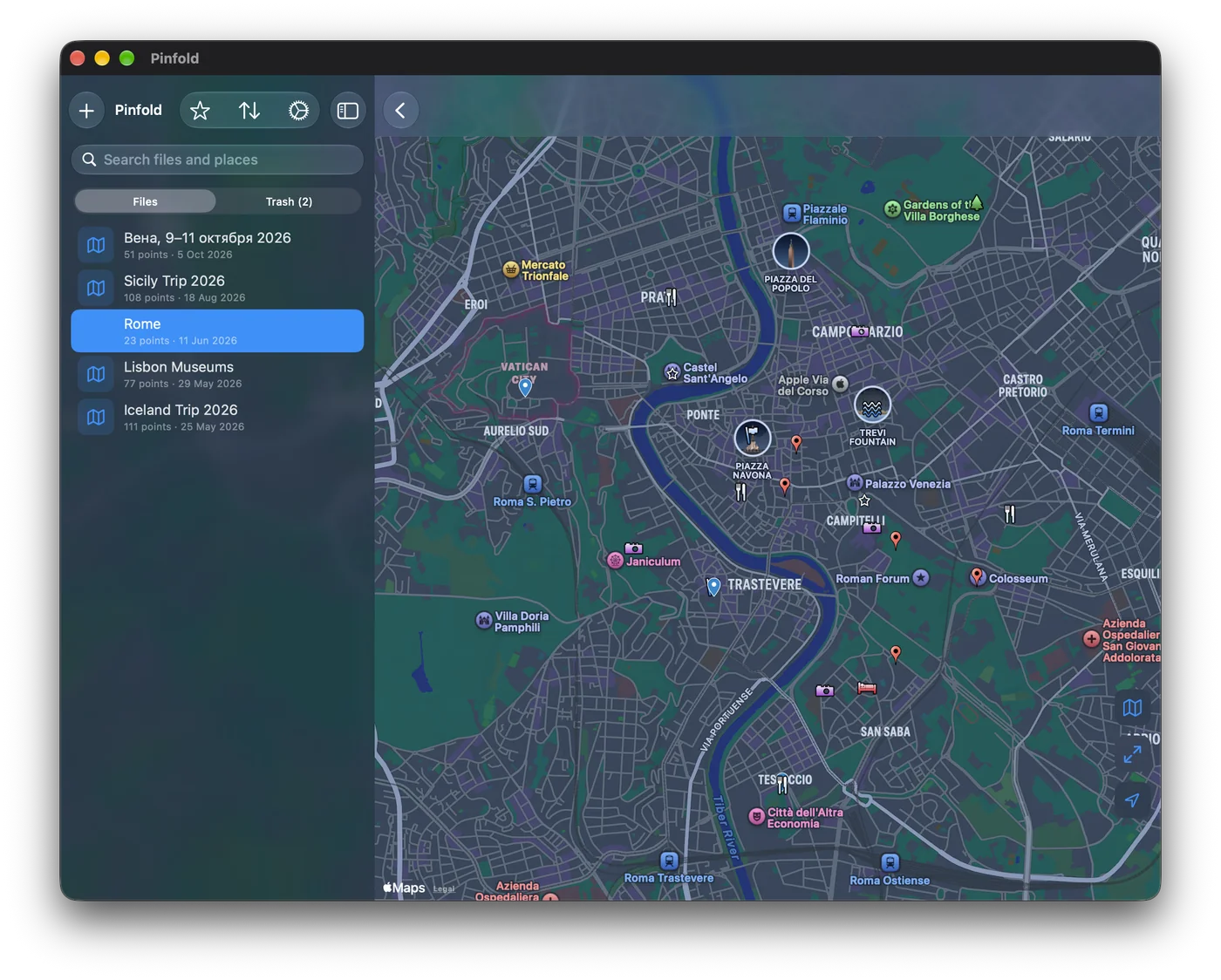Click the Roma Ostiense station icon
Screen dimensions: 1221x980
[890, 862]
